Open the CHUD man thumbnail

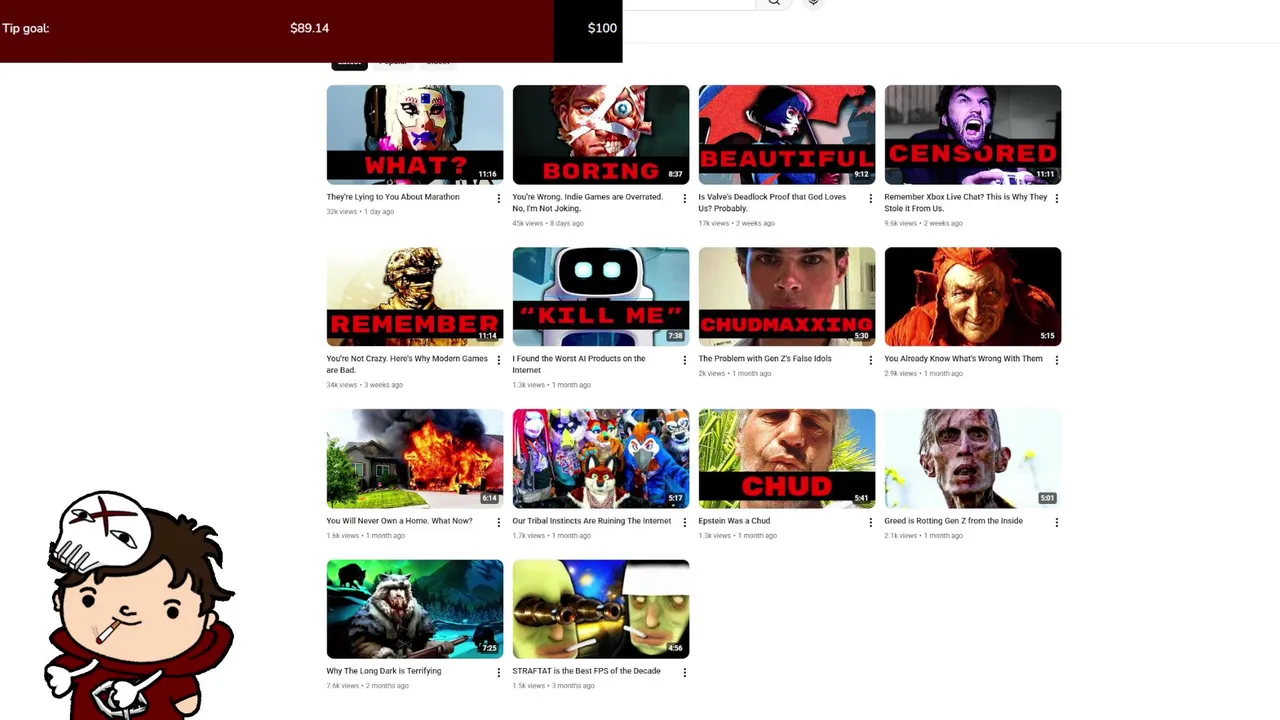coord(787,459)
